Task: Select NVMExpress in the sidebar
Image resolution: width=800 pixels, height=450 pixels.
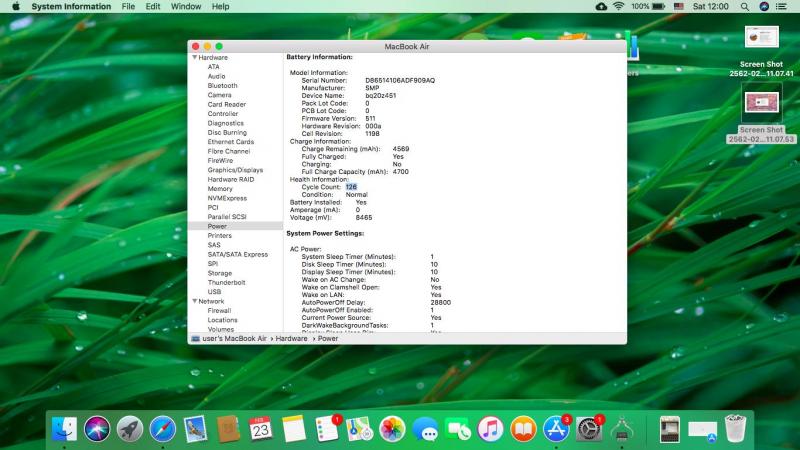Action: (x=227, y=198)
